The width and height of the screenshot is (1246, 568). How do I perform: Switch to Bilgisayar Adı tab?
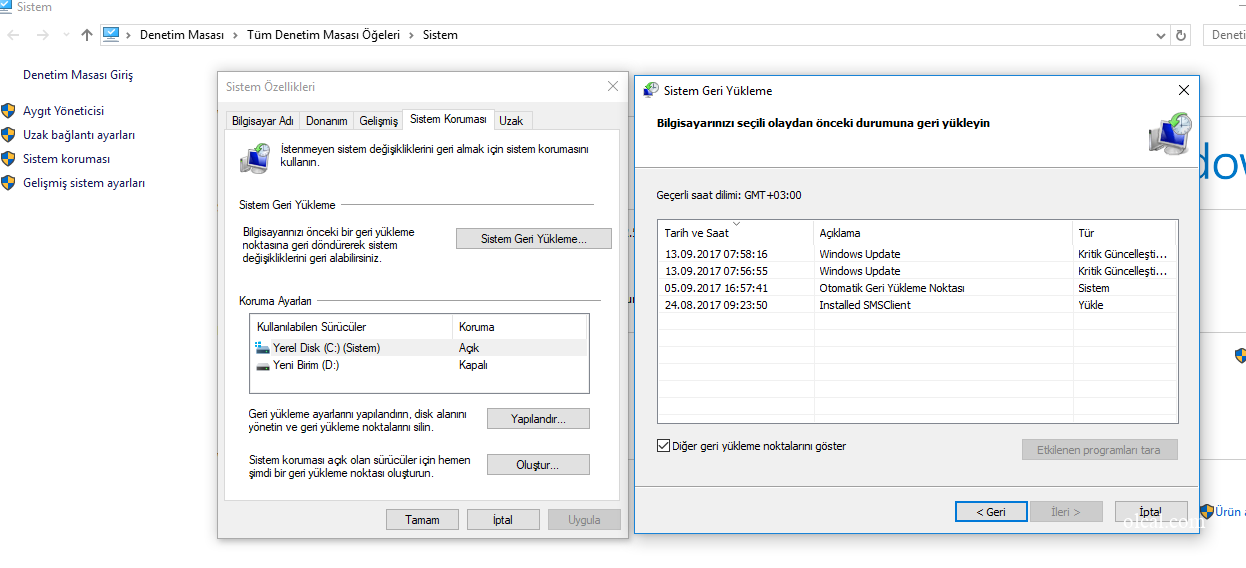click(x=263, y=121)
